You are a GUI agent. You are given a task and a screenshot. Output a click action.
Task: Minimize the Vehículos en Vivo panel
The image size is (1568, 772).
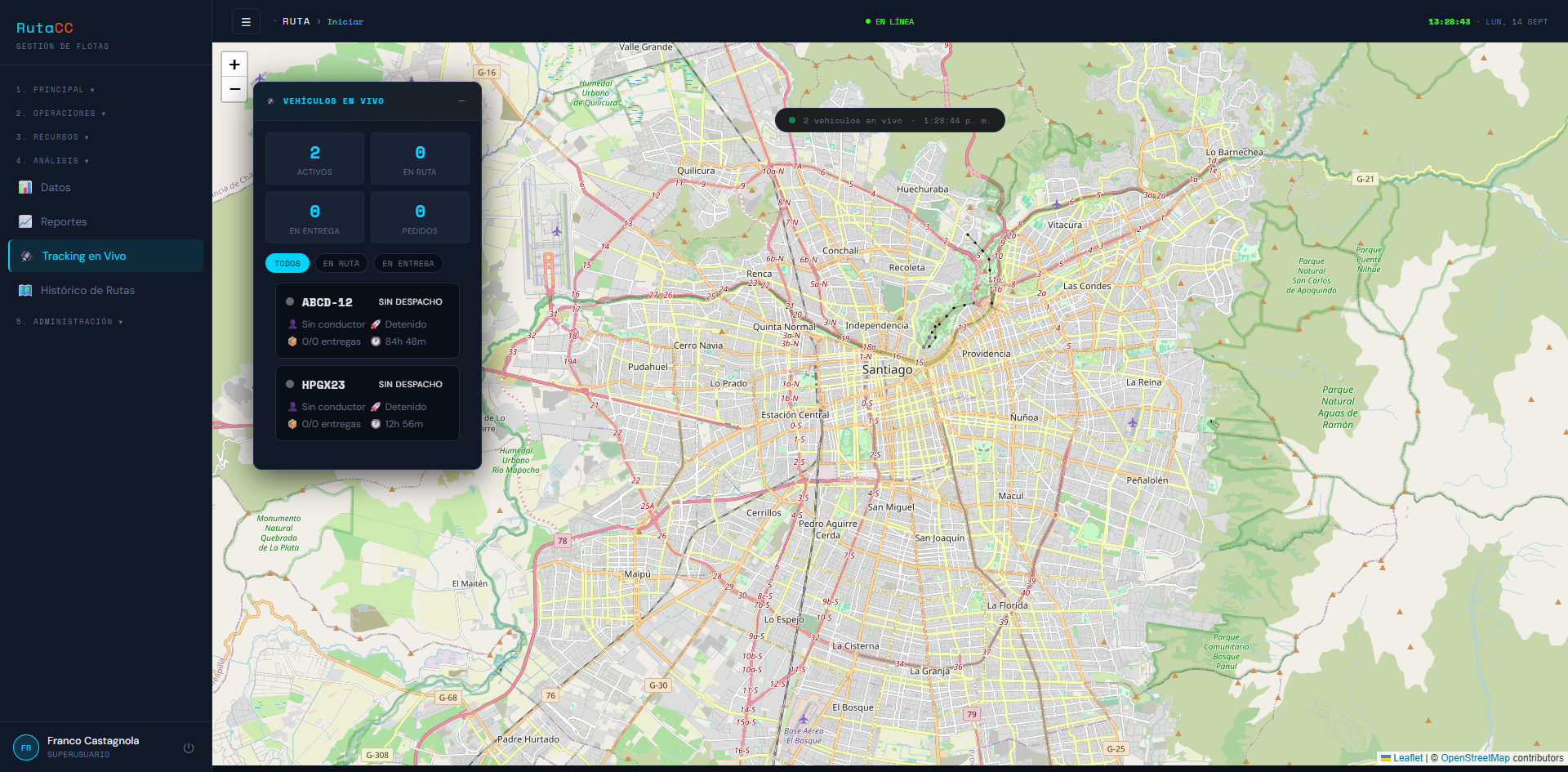tap(461, 101)
